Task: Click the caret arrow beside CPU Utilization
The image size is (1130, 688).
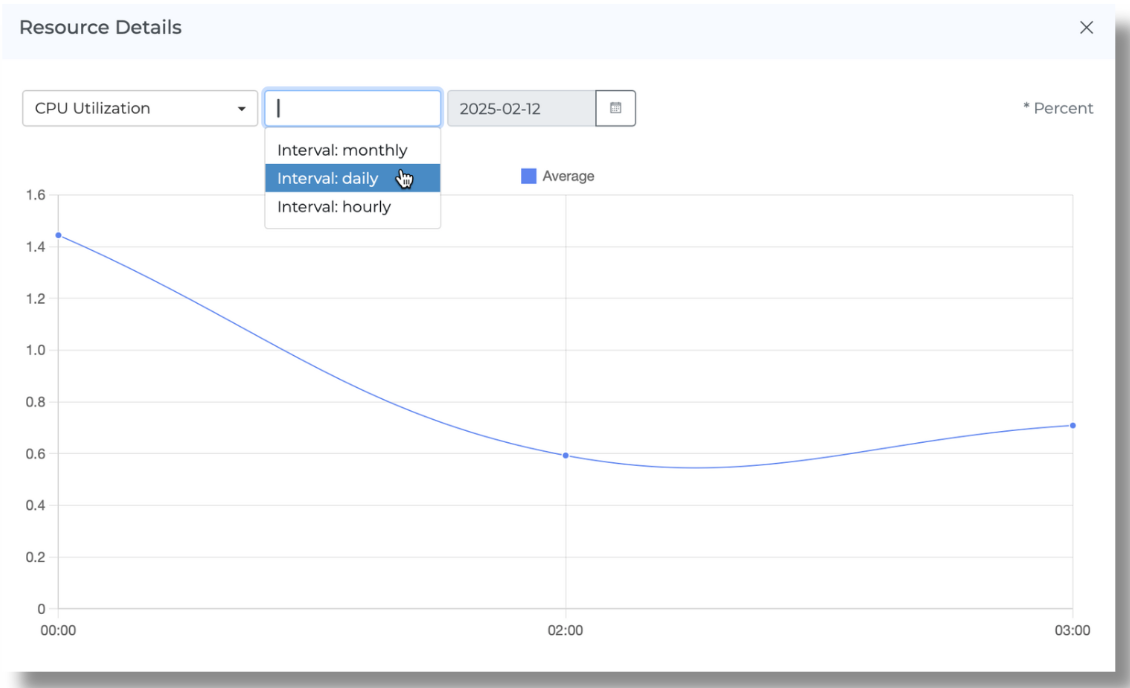Action: [x=241, y=108]
